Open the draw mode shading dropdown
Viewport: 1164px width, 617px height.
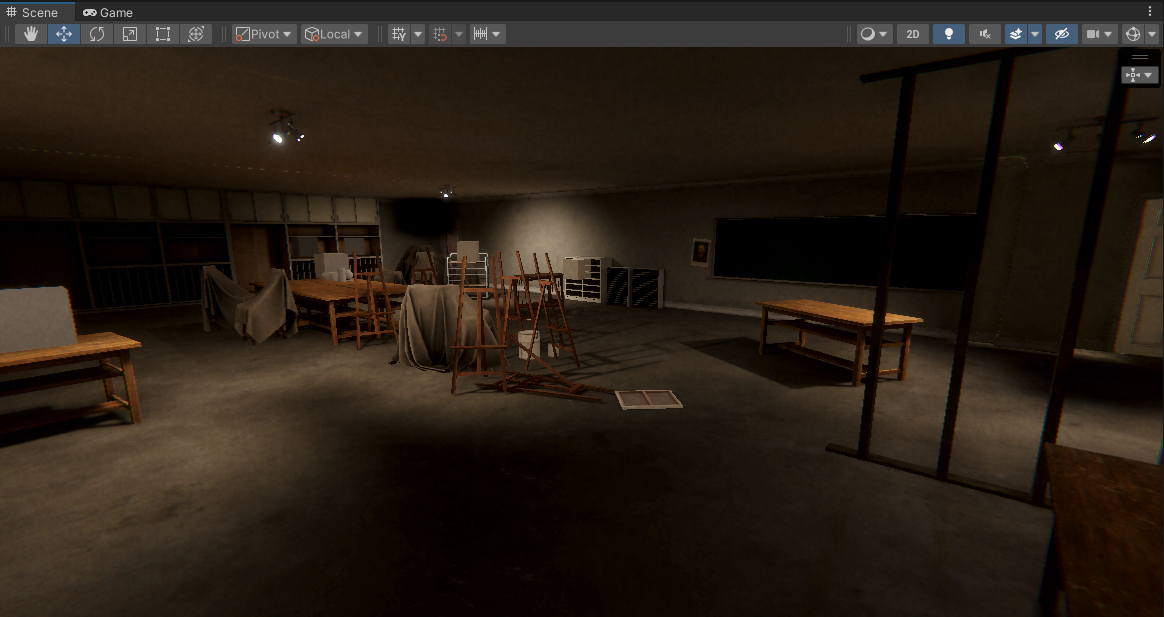874,34
